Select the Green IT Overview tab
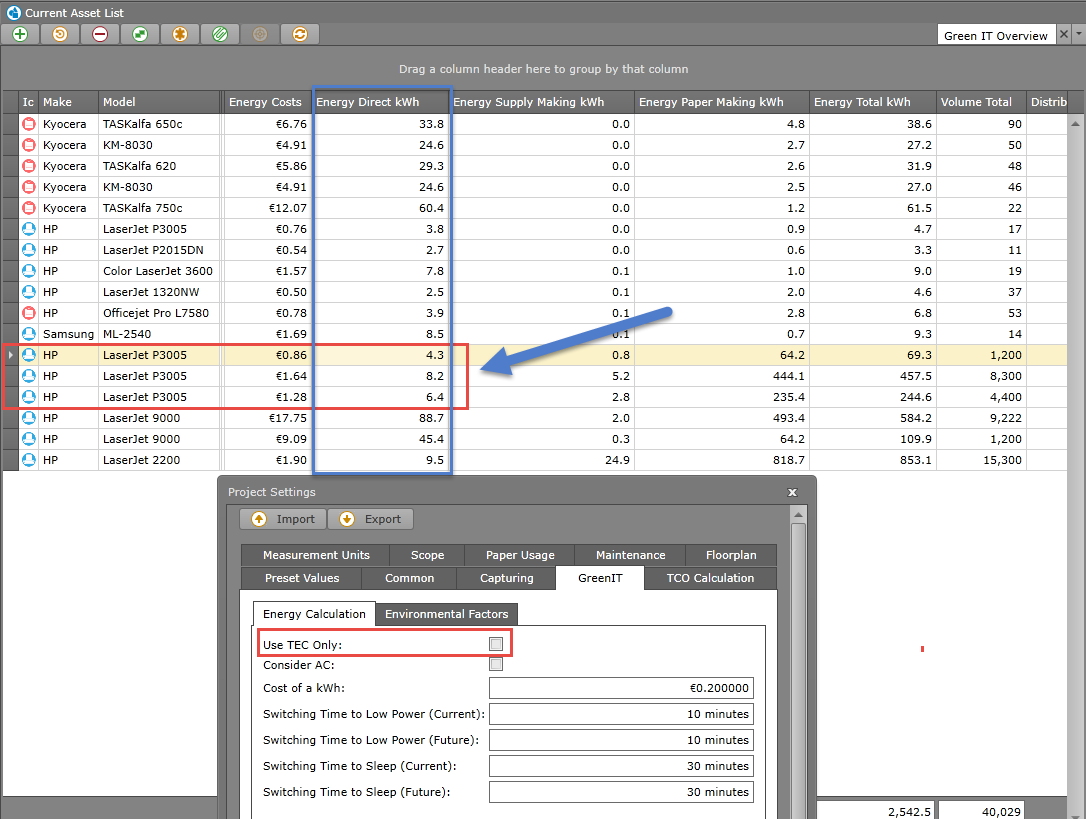The width and height of the screenshot is (1086, 819). coord(995,35)
